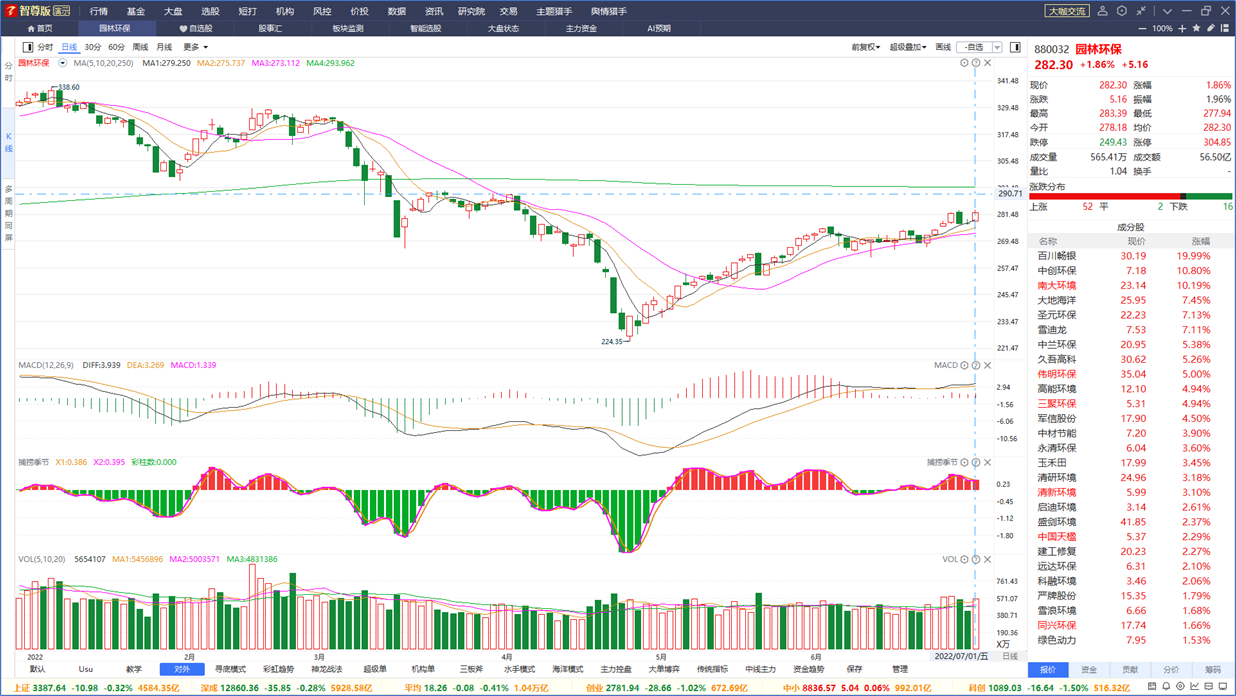The image size is (1236, 696).
Task: Click the layout list icon in the top-right toolbar
Action: tap(1226, 28)
